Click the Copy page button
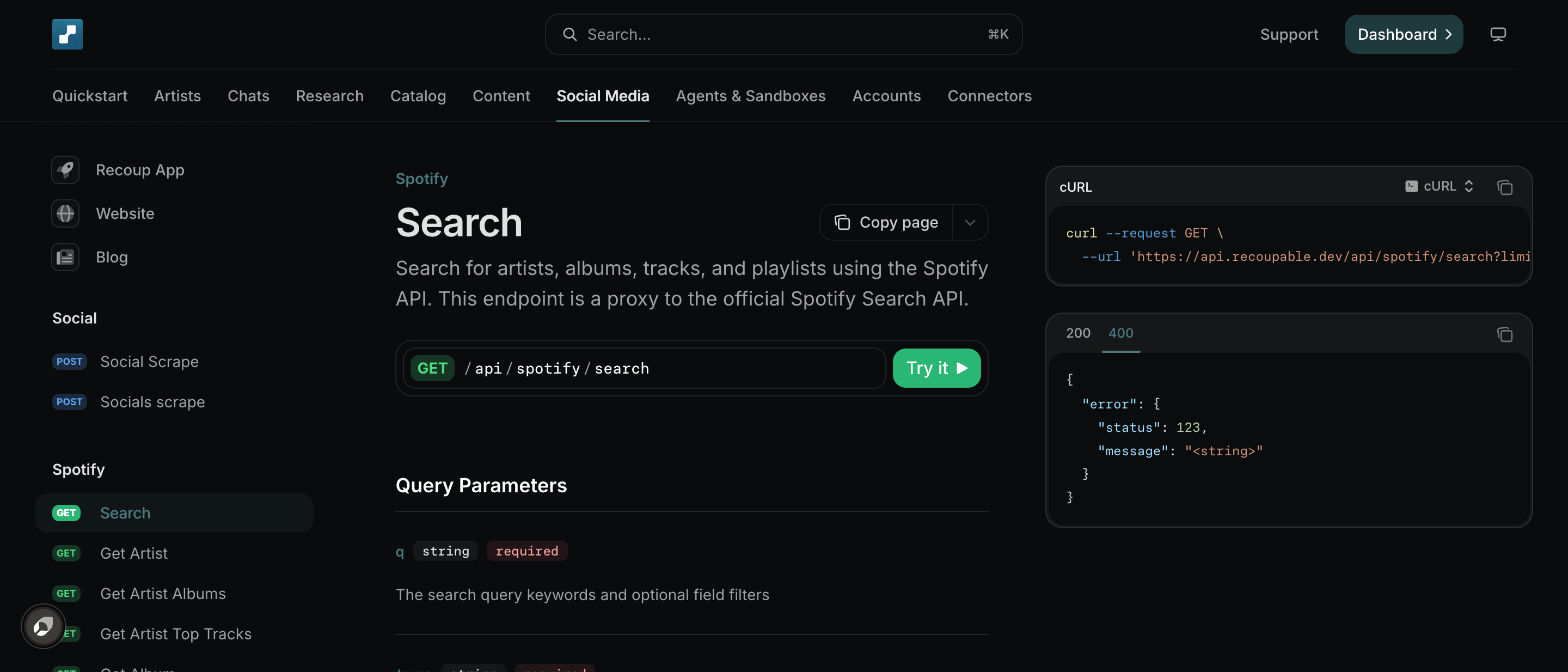The width and height of the screenshot is (1568, 672). pyautogui.click(x=886, y=222)
